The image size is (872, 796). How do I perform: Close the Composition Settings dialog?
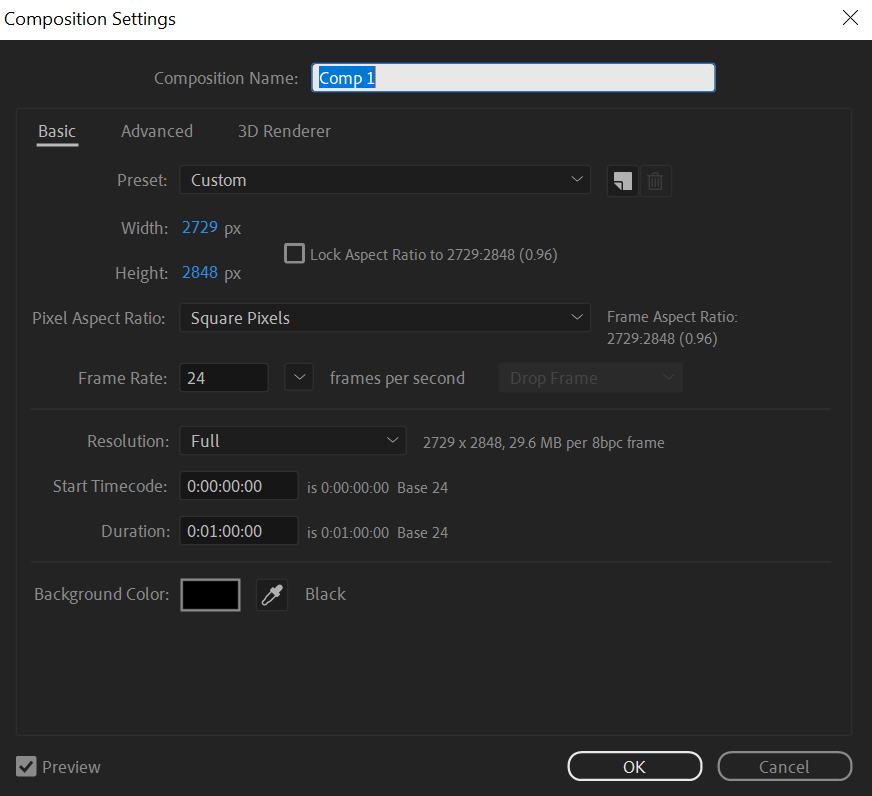(x=849, y=18)
